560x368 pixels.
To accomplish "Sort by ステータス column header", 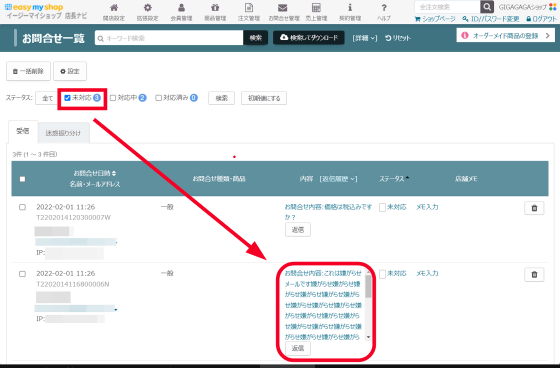I will click(x=394, y=179).
